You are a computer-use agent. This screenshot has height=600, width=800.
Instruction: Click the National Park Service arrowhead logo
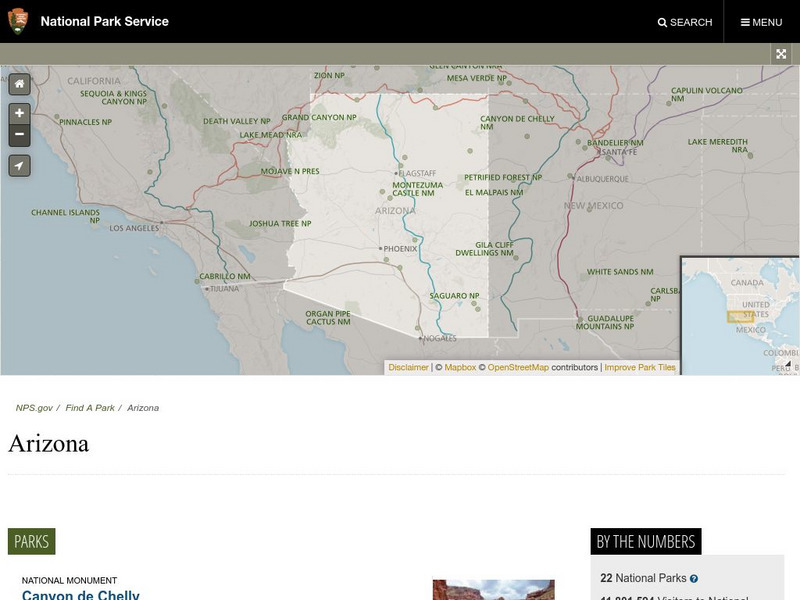coord(18,21)
